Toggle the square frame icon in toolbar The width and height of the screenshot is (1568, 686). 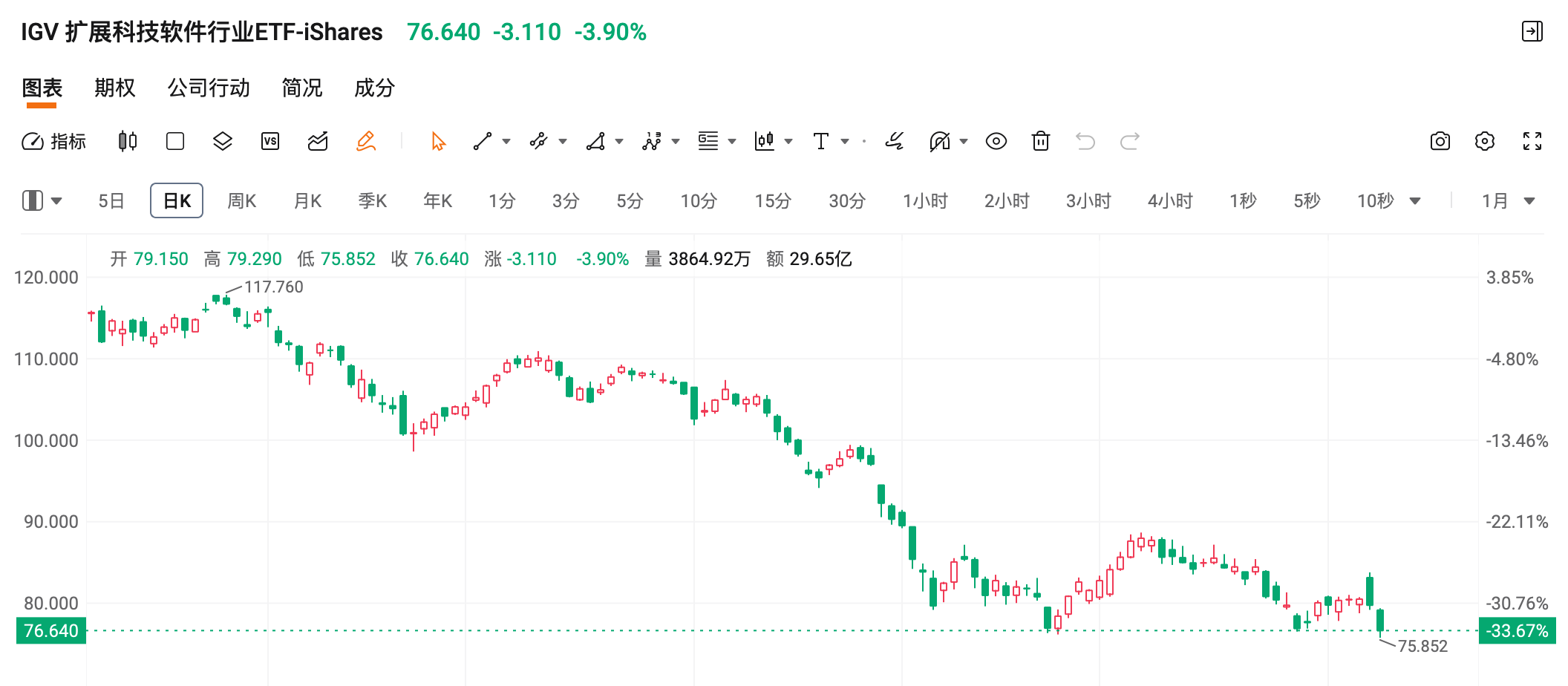(175, 141)
